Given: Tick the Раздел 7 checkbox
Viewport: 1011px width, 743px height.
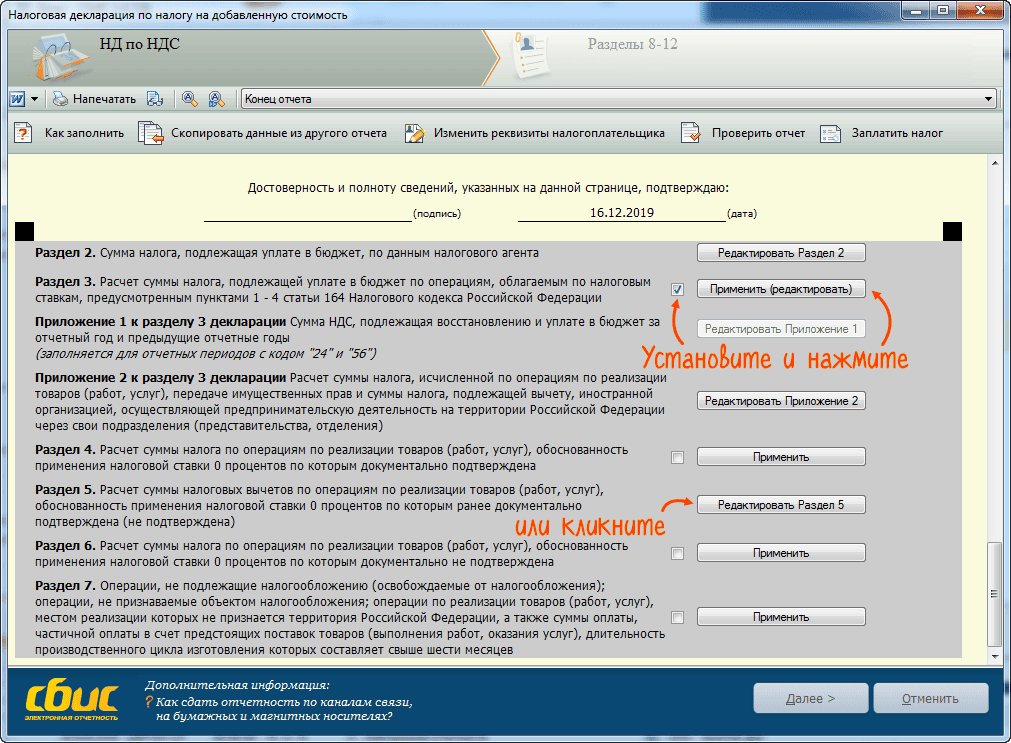Looking at the screenshot, I should point(677,617).
